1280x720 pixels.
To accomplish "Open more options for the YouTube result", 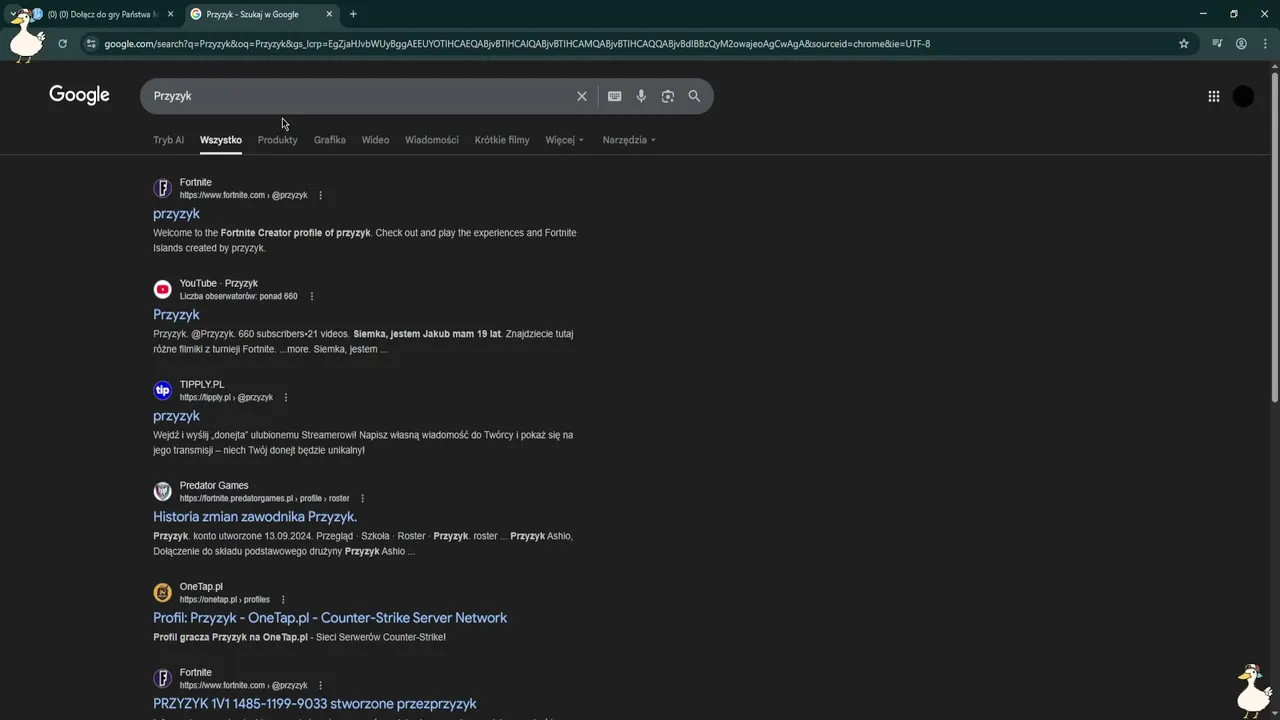I will pos(312,296).
